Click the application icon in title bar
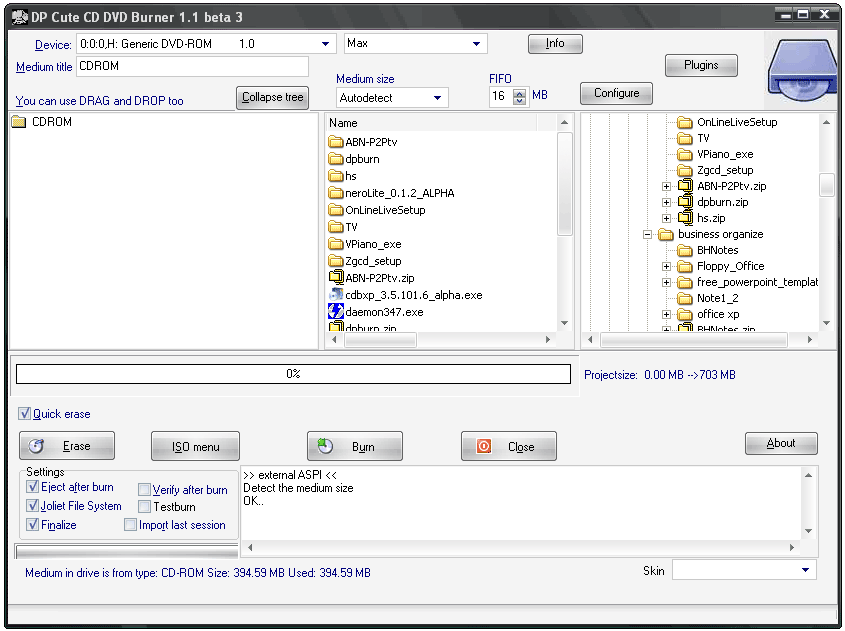Screen dimensions: 845x631 click(x=19, y=17)
